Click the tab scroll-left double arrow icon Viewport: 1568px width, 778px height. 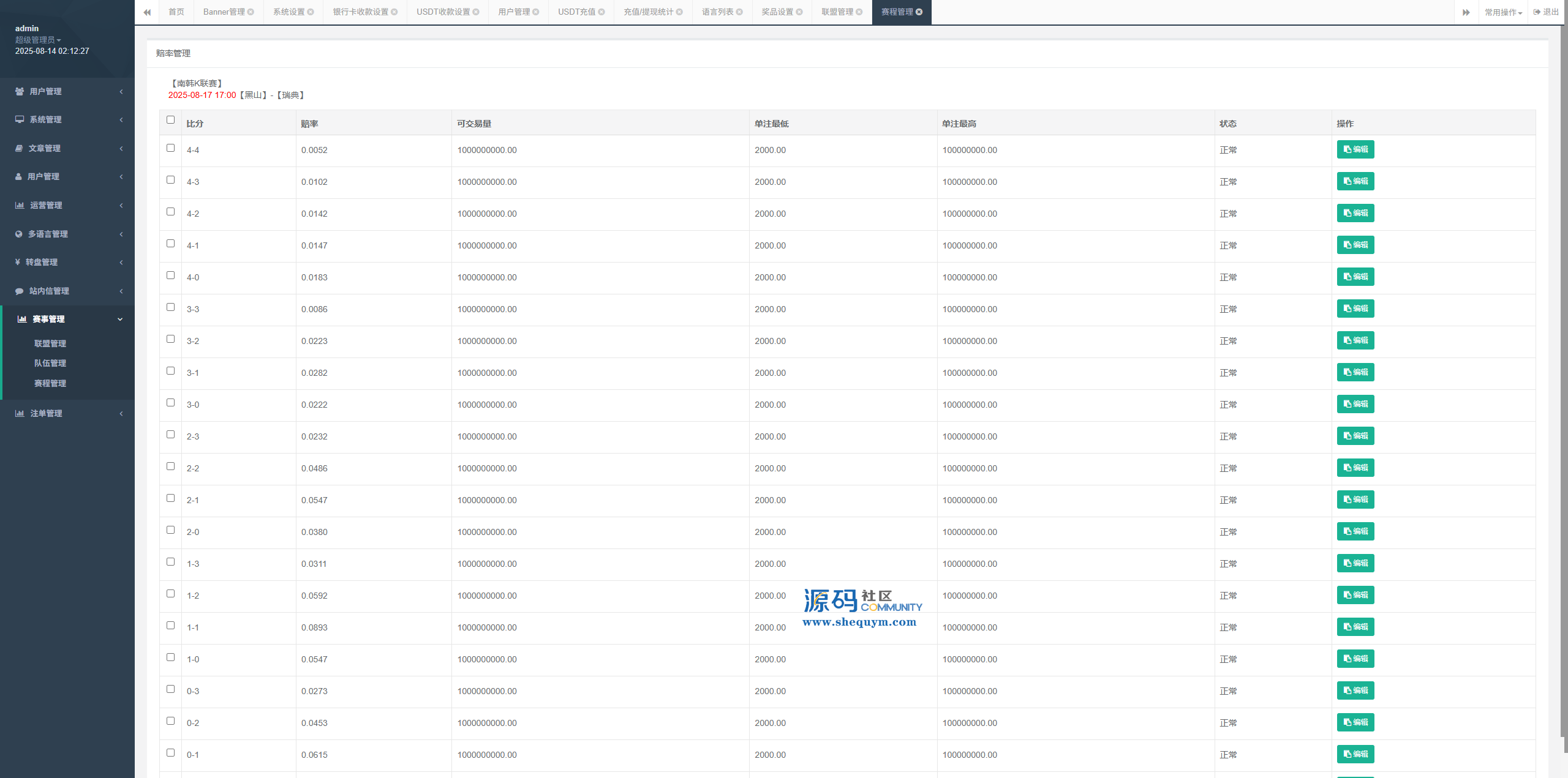tap(147, 12)
